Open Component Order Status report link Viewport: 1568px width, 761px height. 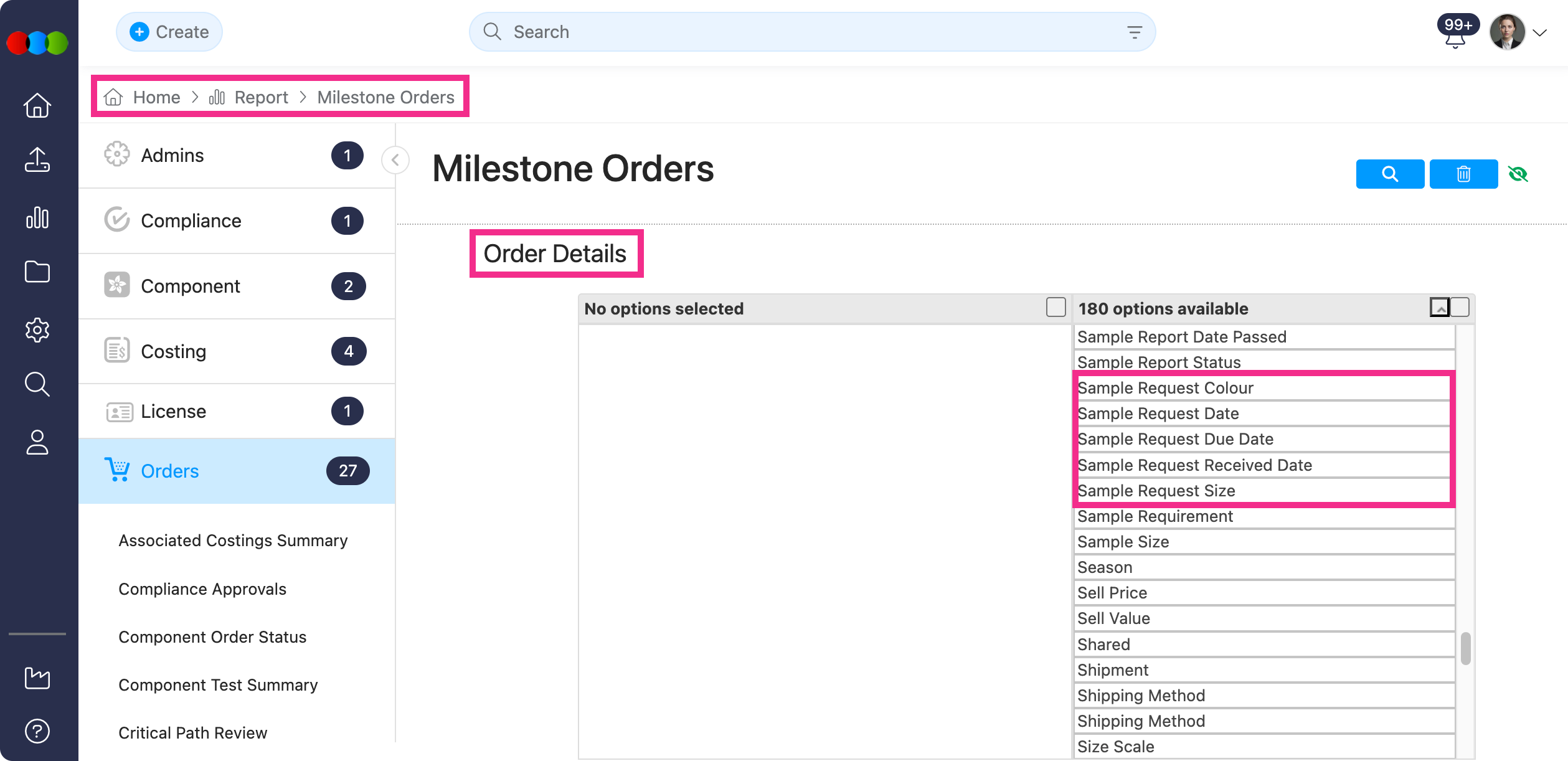click(x=212, y=637)
